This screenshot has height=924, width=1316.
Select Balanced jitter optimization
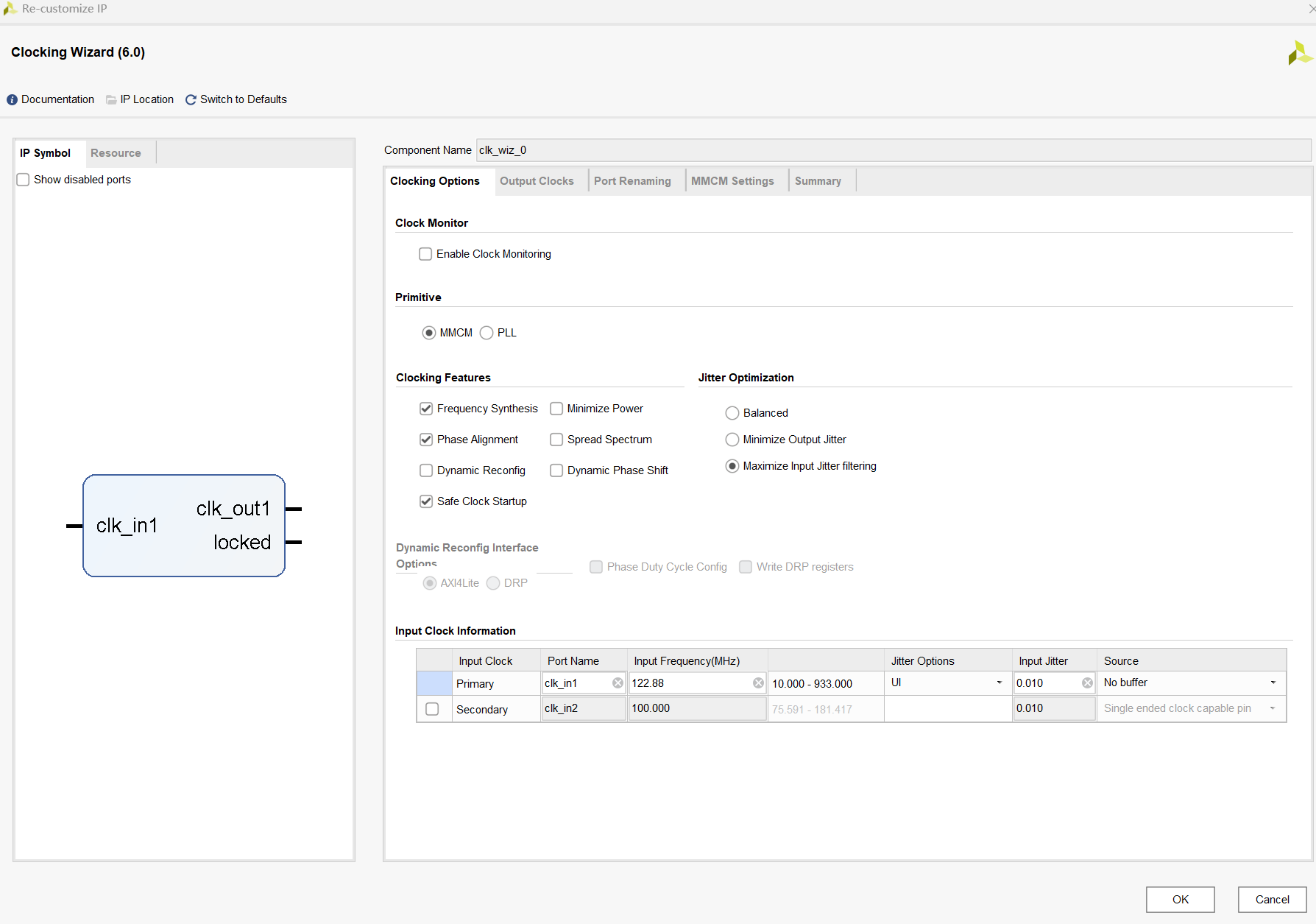(x=732, y=413)
